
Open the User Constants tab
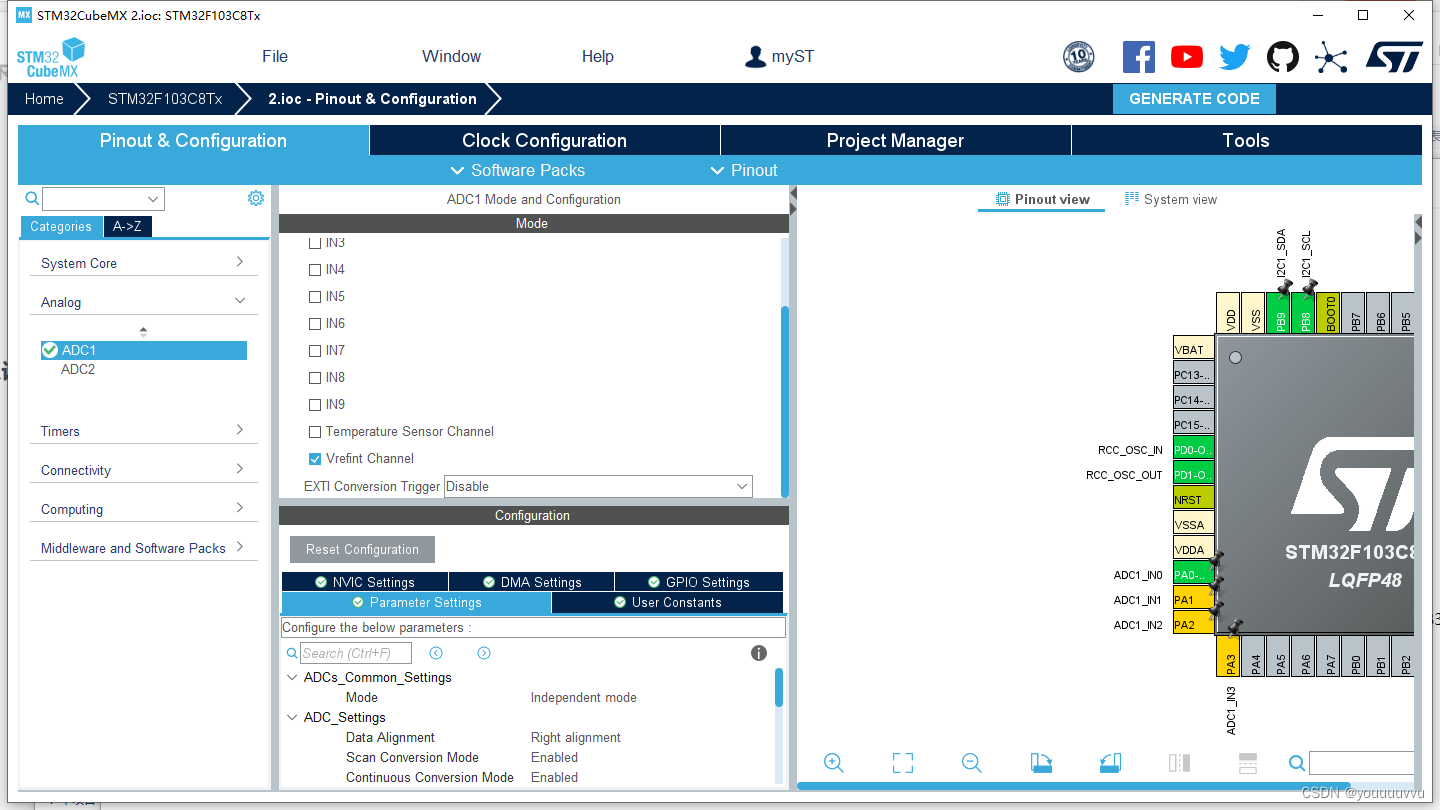tap(667, 602)
